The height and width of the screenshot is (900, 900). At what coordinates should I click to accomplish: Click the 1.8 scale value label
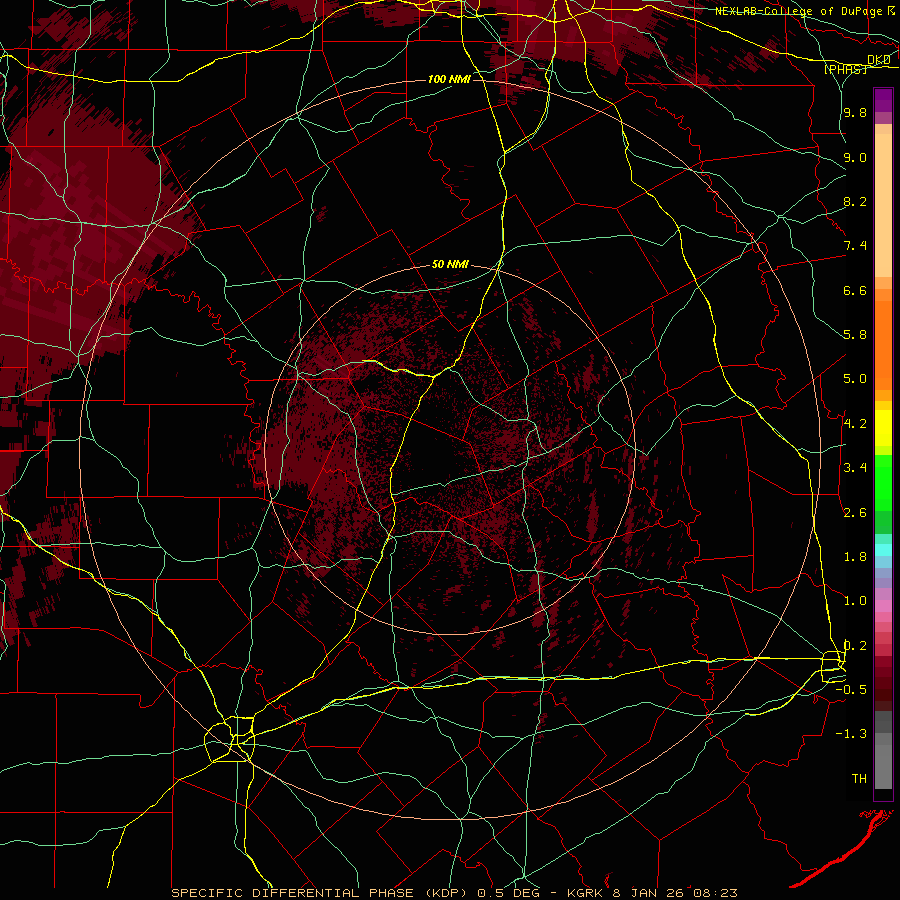click(x=855, y=557)
